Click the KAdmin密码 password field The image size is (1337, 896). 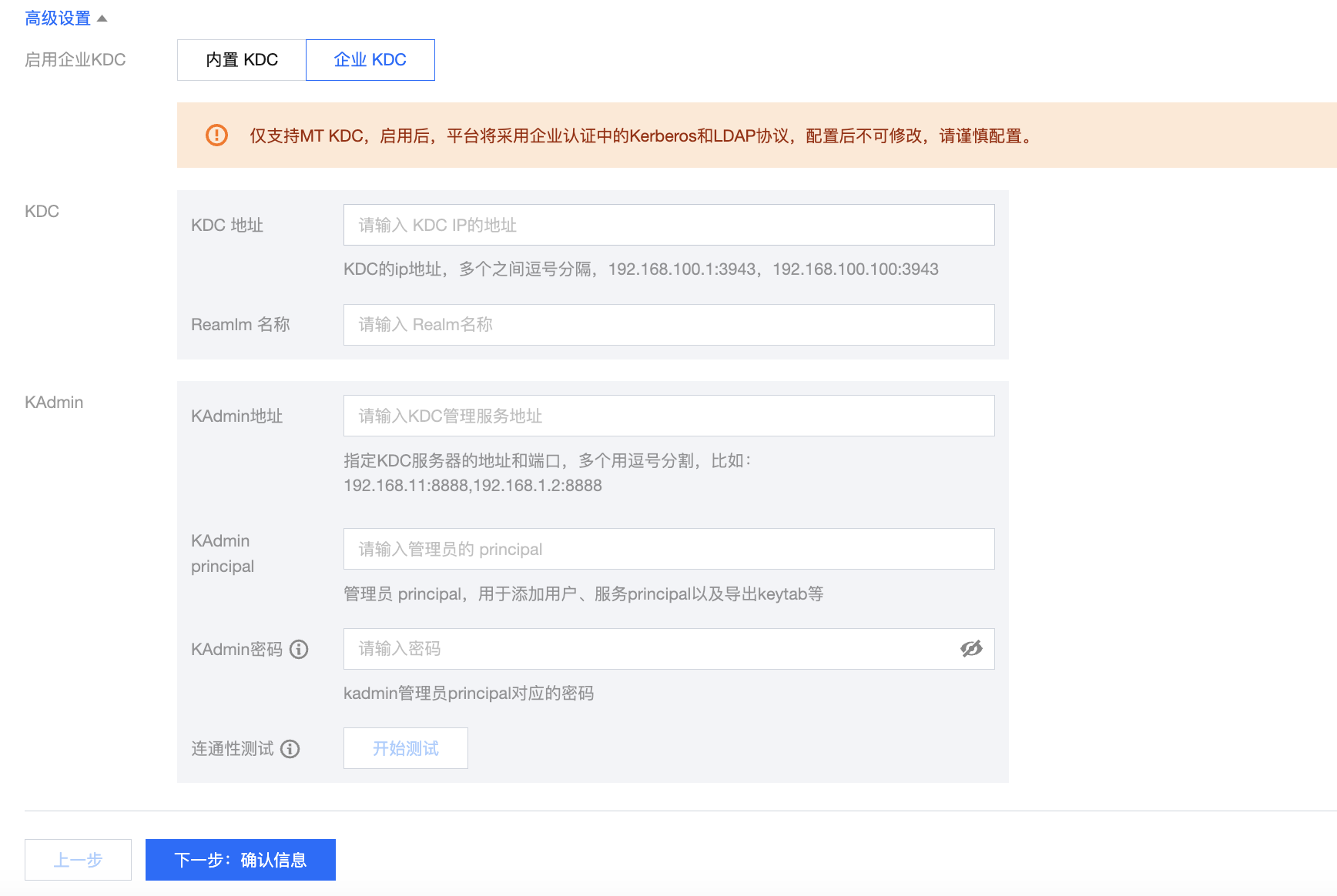[x=647, y=649]
